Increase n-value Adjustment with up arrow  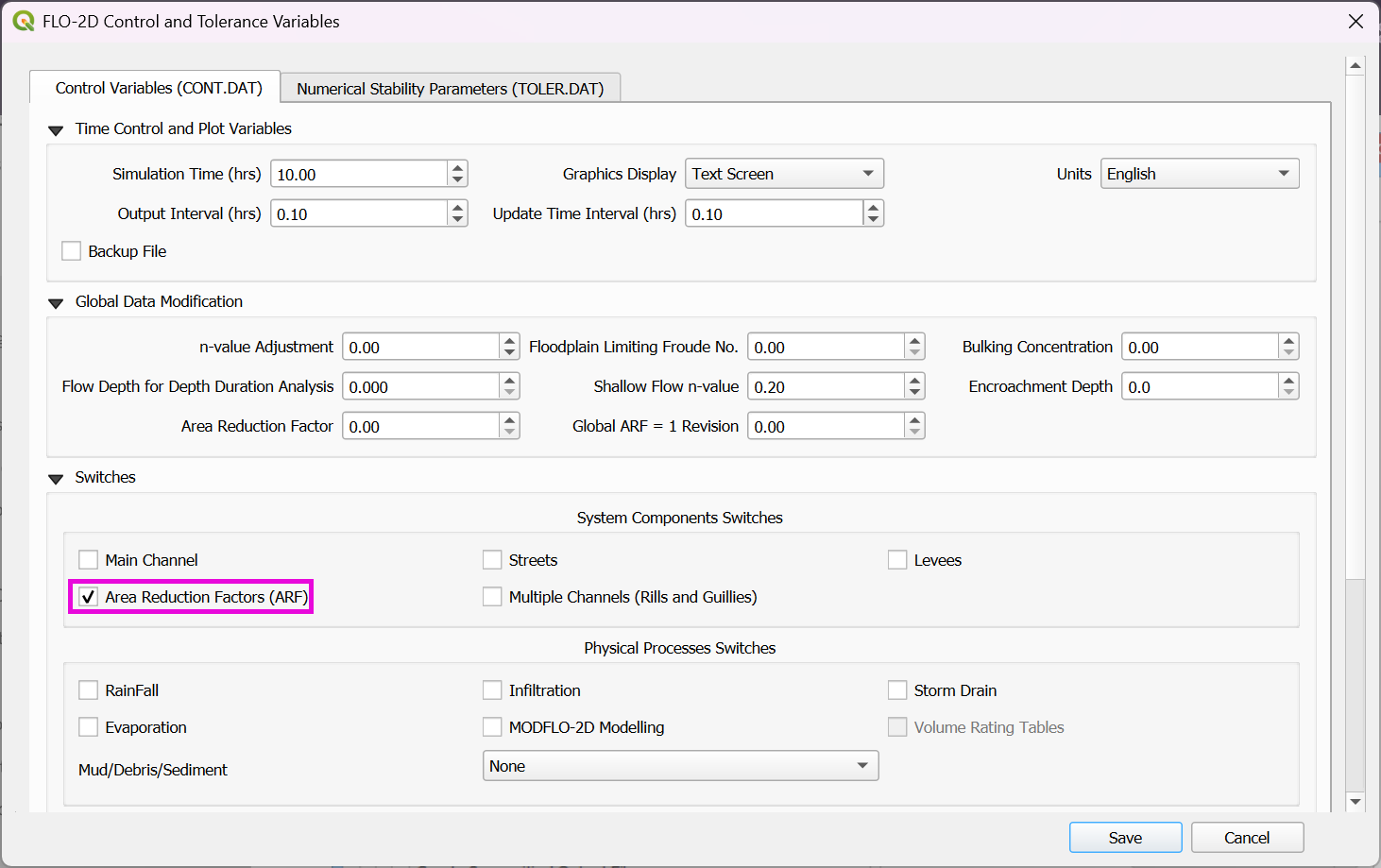(x=510, y=341)
